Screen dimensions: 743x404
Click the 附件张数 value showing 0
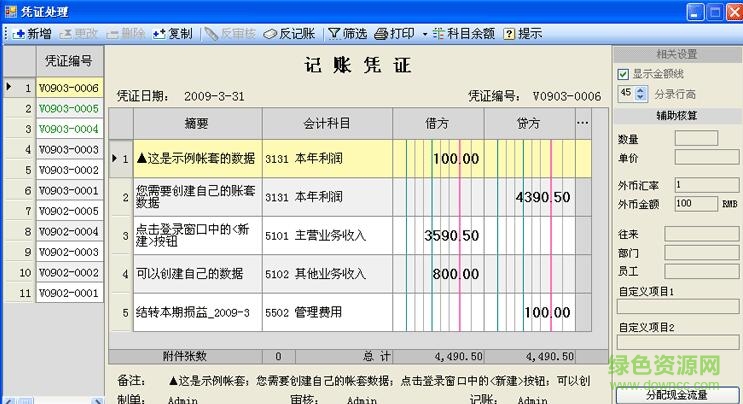[279, 356]
